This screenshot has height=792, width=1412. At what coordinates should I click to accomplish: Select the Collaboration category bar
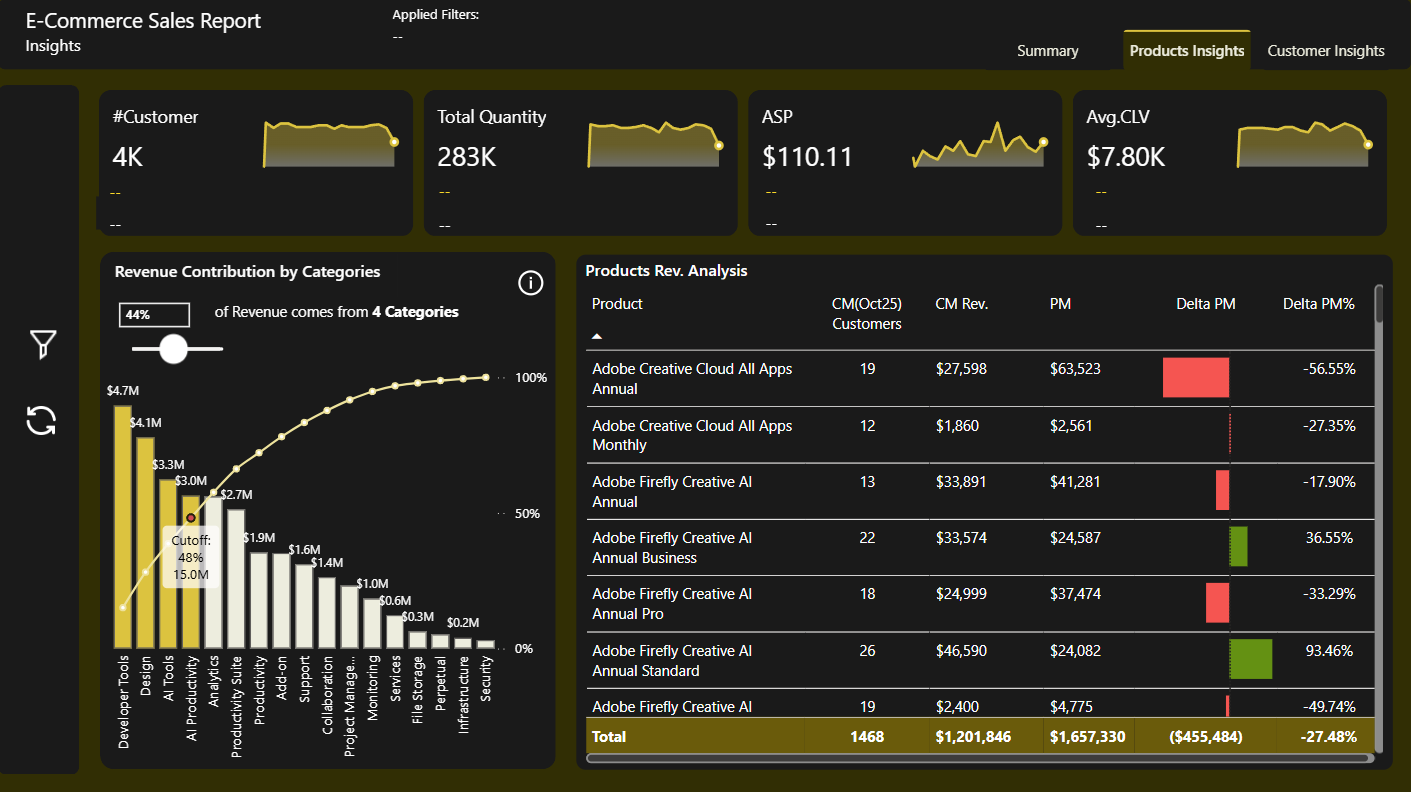tap(327, 613)
